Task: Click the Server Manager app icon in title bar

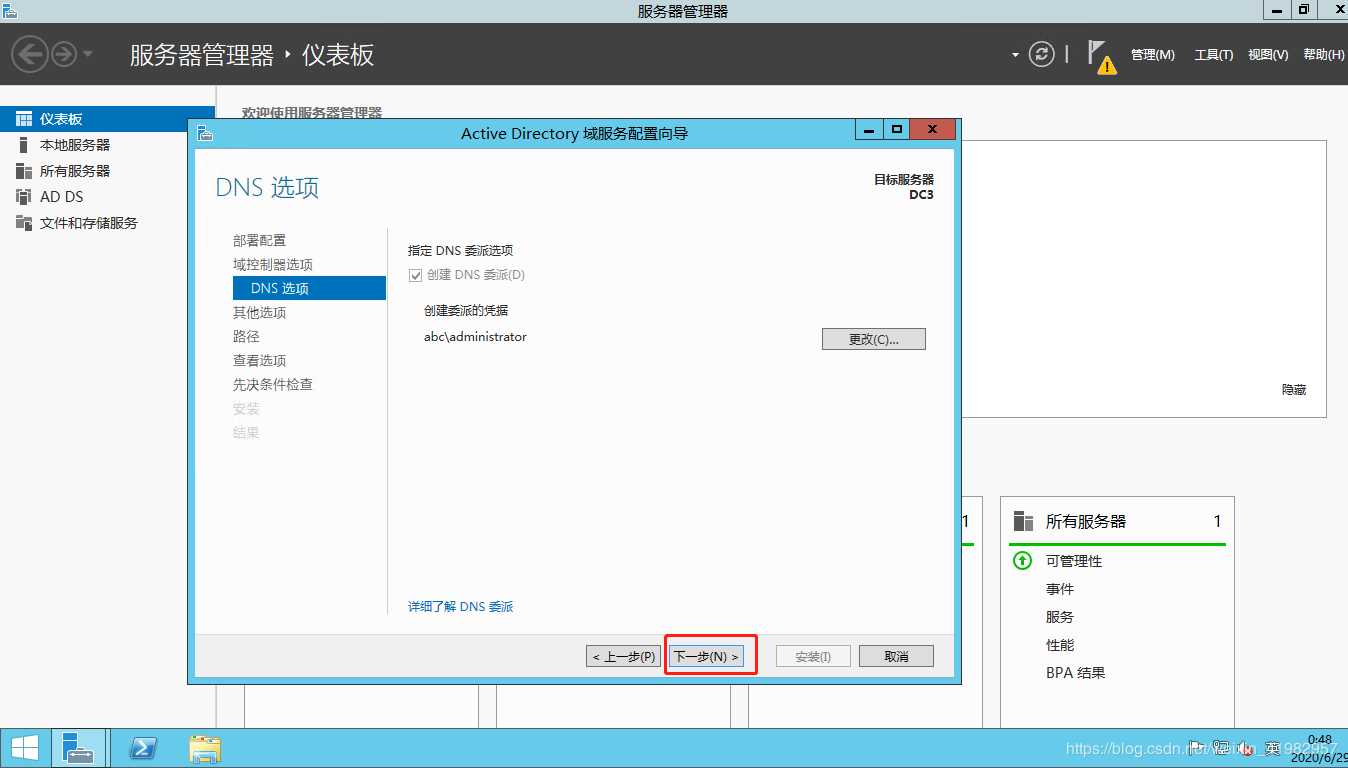Action: (x=9, y=10)
